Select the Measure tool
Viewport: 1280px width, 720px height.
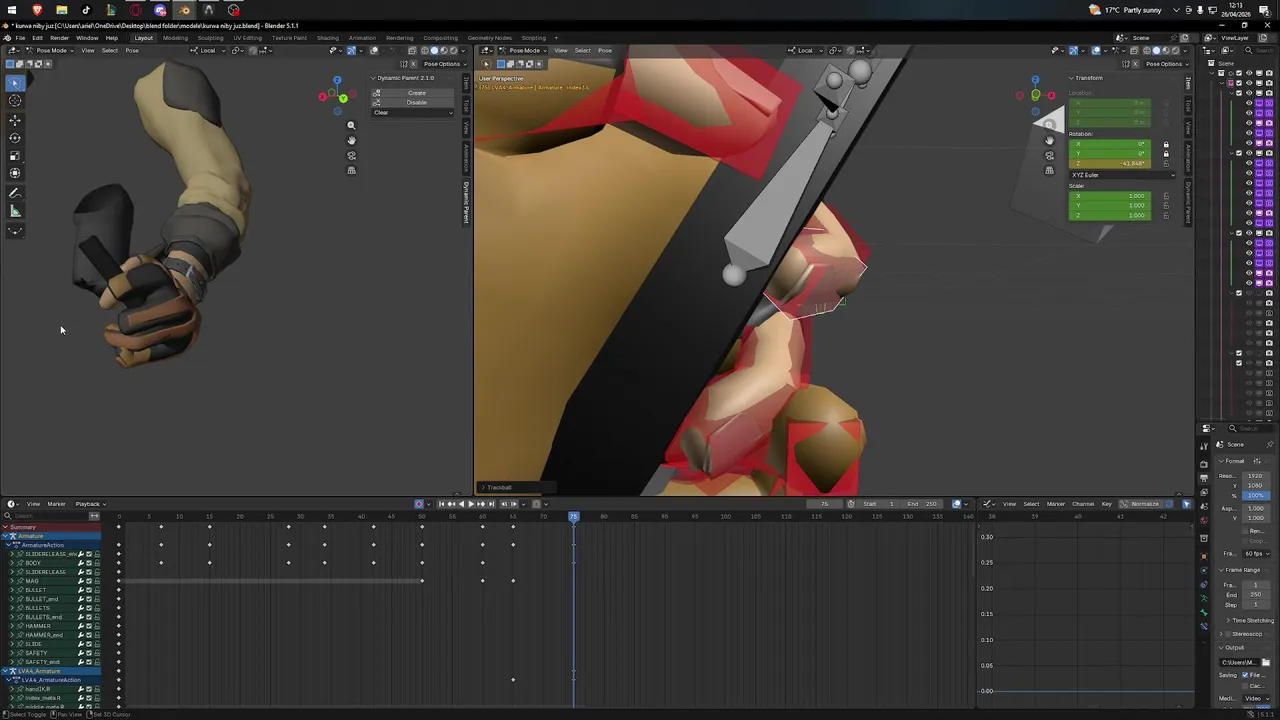[15, 211]
